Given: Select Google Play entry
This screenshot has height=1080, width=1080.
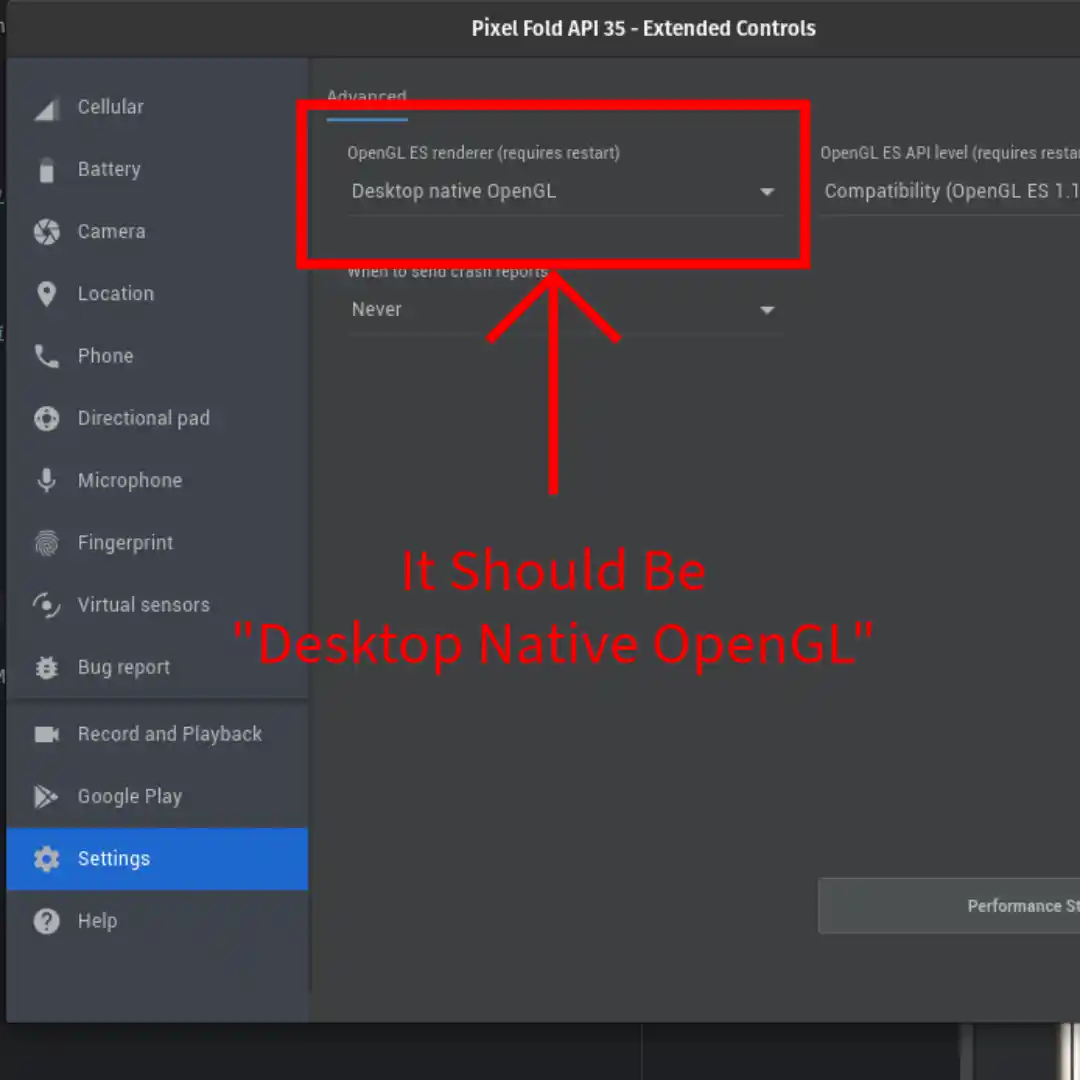Looking at the screenshot, I should [157, 796].
